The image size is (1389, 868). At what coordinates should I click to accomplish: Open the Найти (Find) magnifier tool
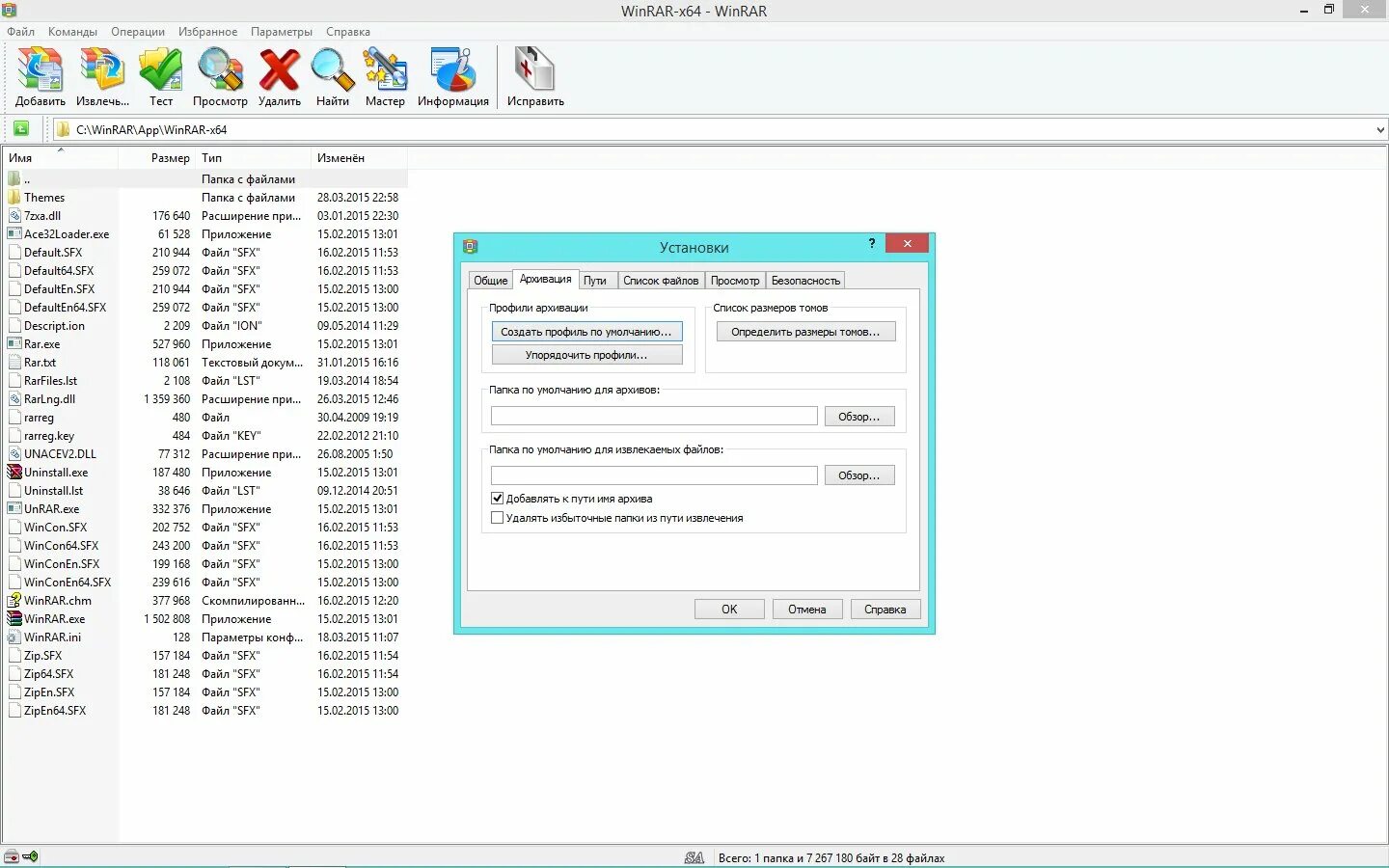tap(332, 70)
